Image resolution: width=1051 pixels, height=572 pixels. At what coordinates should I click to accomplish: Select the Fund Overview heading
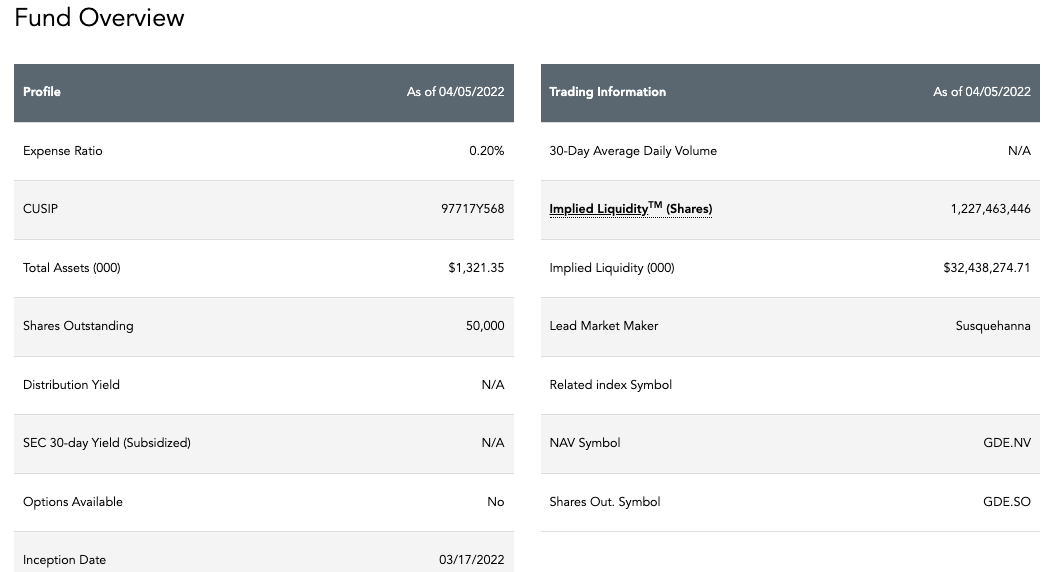[99, 17]
